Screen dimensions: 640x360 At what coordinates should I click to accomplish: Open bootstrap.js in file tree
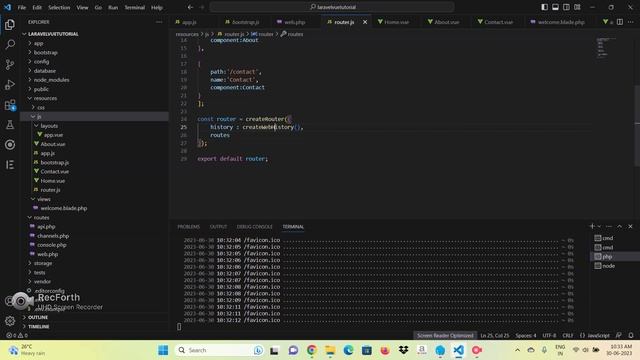(94, 162)
